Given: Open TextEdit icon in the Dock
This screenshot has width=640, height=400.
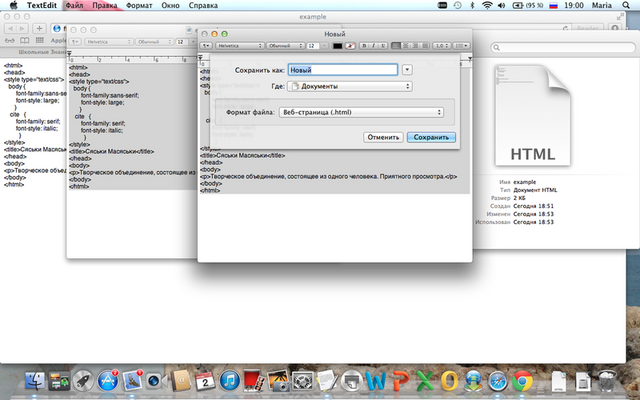Looking at the screenshot, I should (x=327, y=382).
